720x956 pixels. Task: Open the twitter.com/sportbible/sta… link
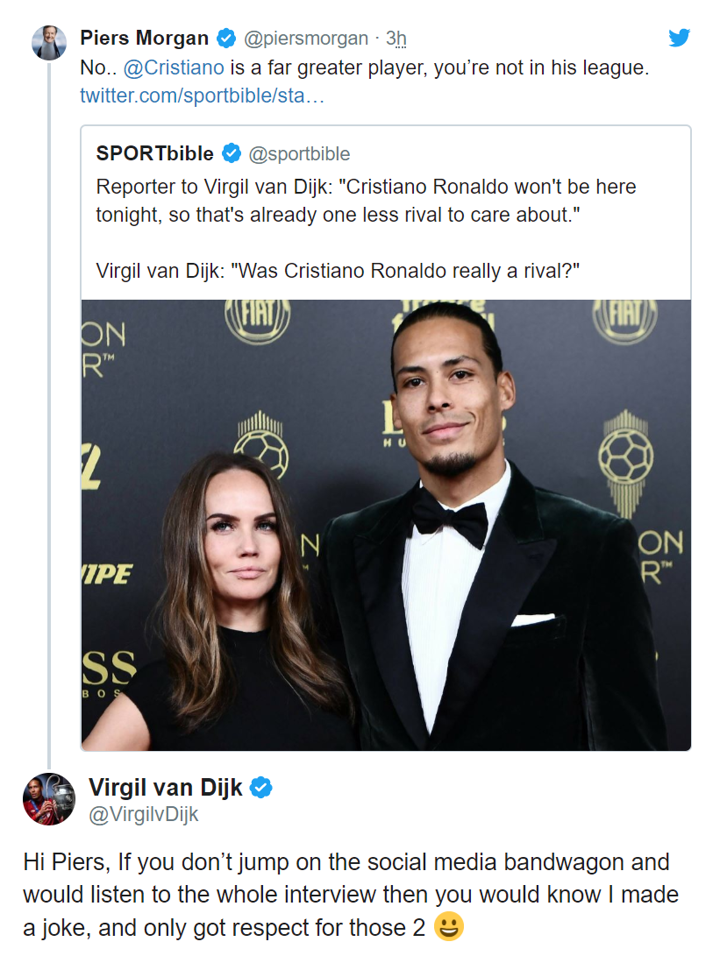tap(202, 97)
